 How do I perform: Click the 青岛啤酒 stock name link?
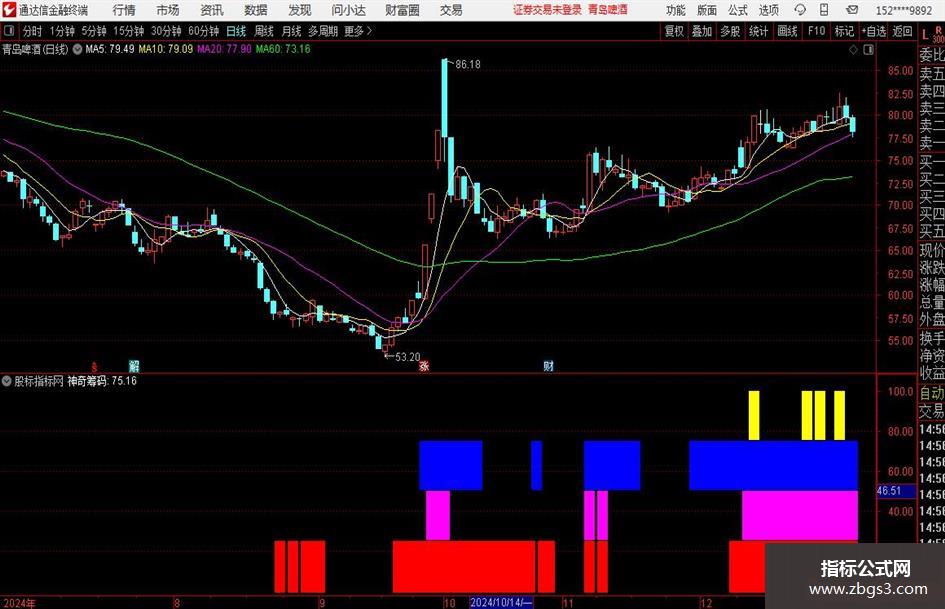point(608,10)
